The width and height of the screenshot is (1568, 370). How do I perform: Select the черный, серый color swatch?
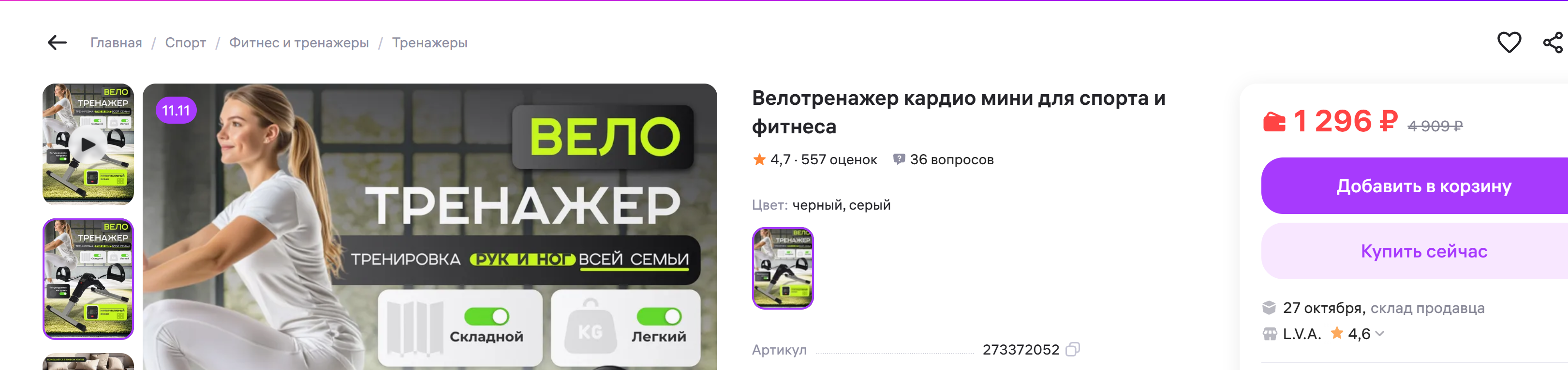(783, 268)
